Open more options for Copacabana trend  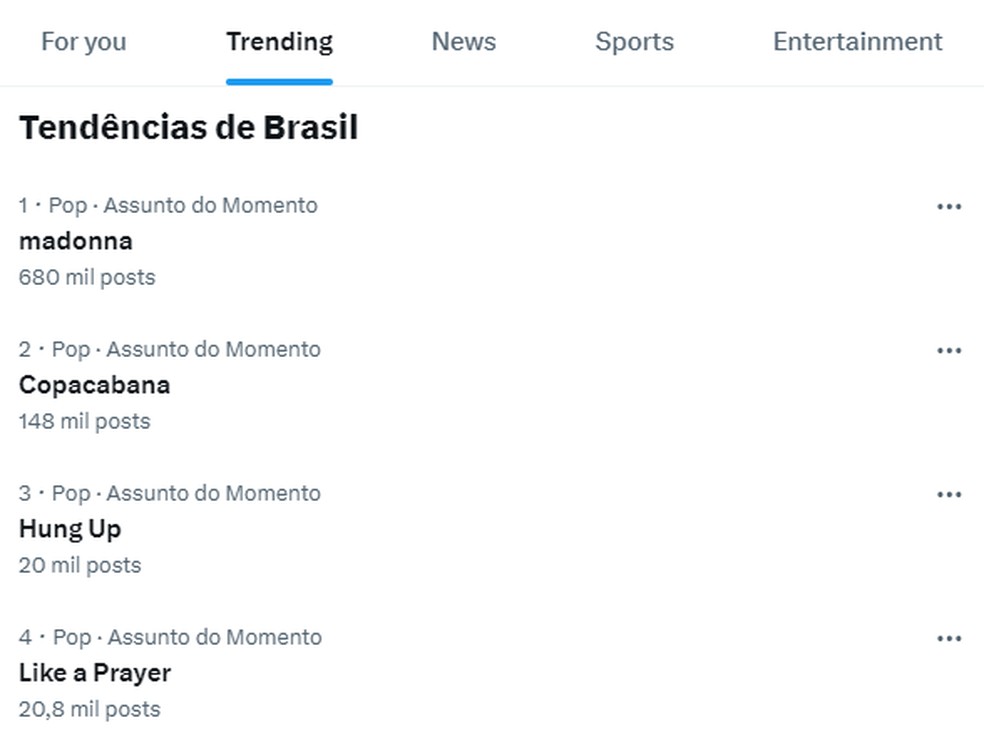[x=949, y=350]
